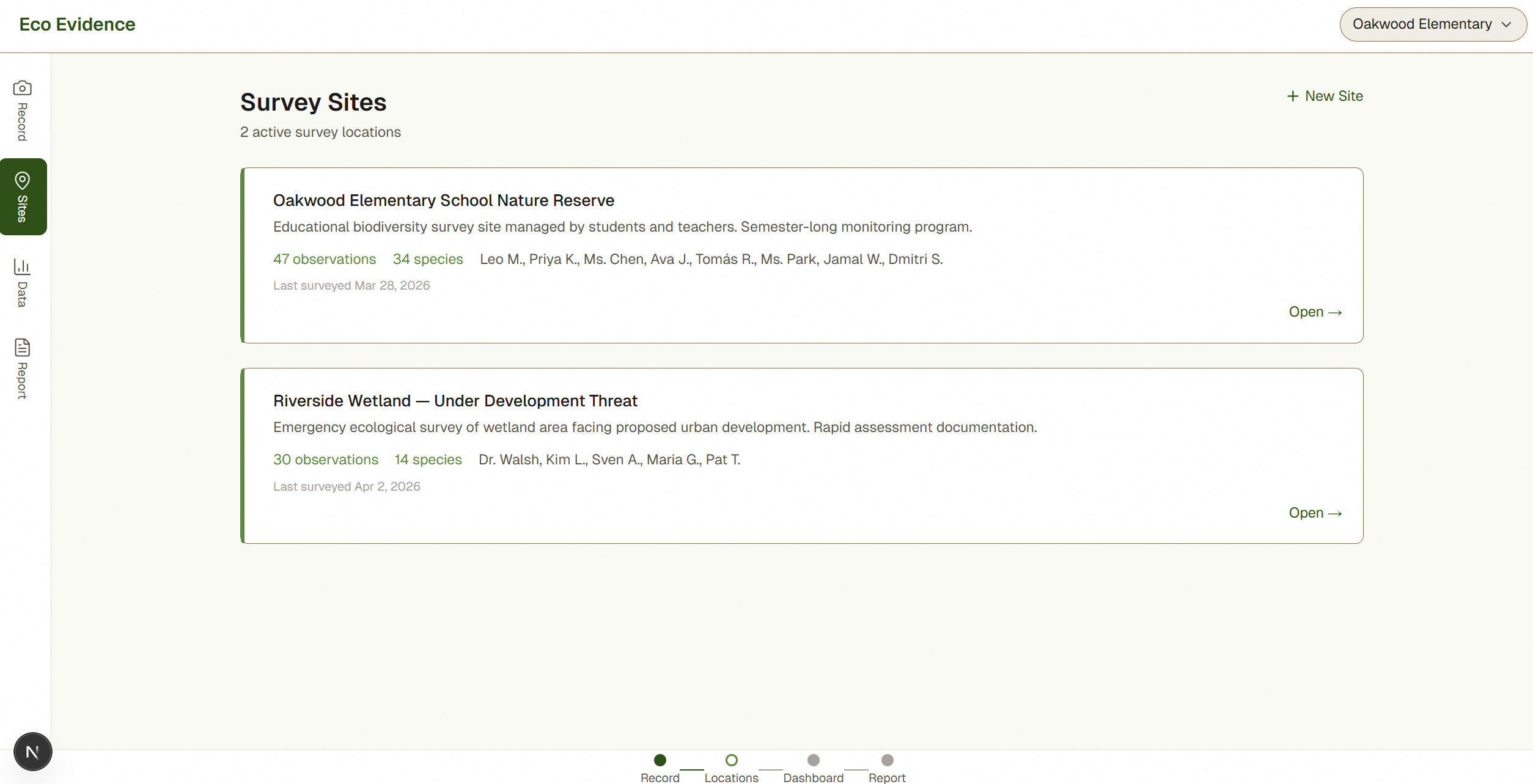The image size is (1533, 784).
Task: Click the plus icon beside New Site
Action: [x=1292, y=97]
